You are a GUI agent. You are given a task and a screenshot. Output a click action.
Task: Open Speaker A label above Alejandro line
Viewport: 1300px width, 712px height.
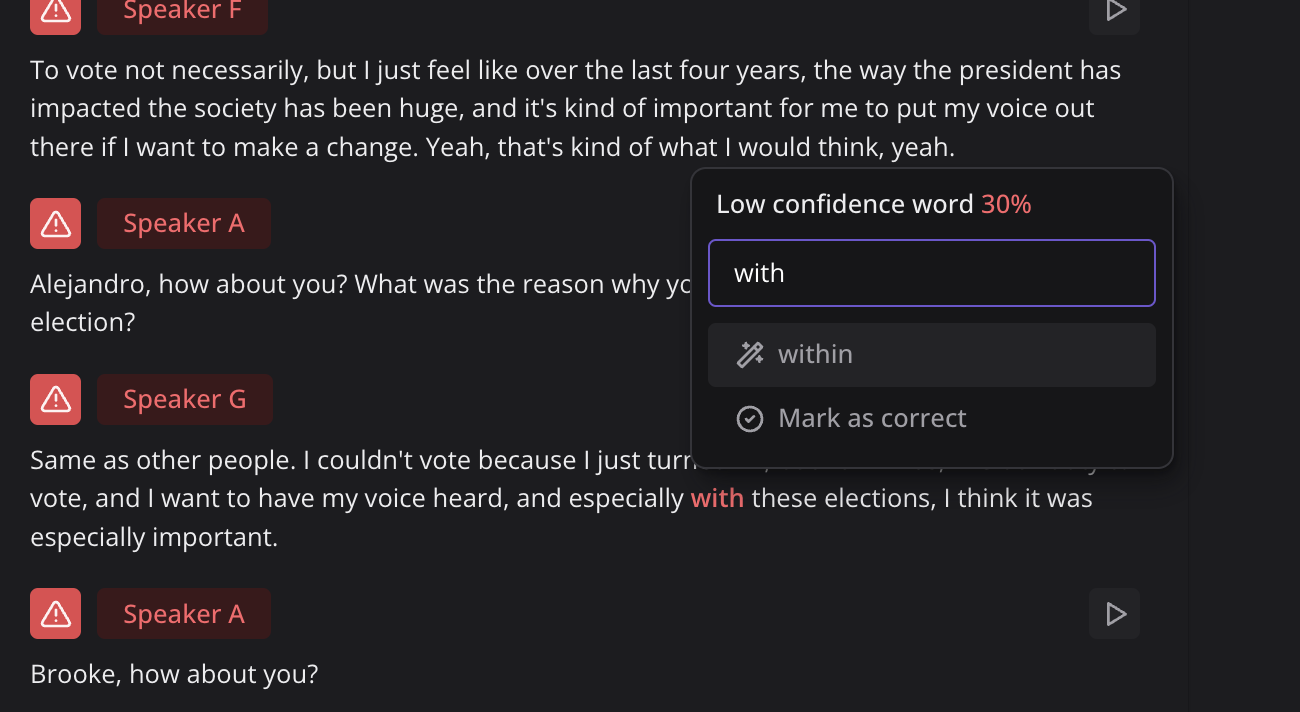pos(184,223)
